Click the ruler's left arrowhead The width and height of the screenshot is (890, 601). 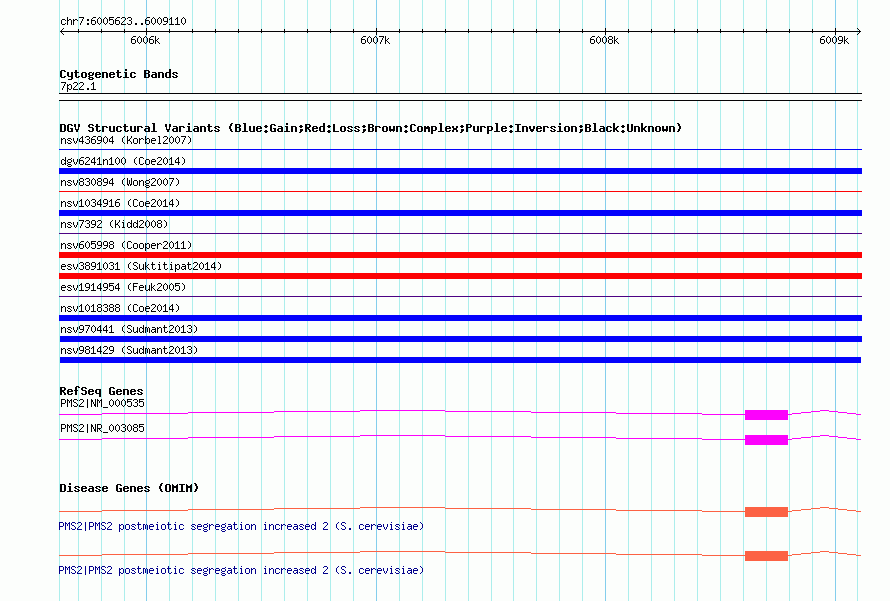[x=62, y=31]
